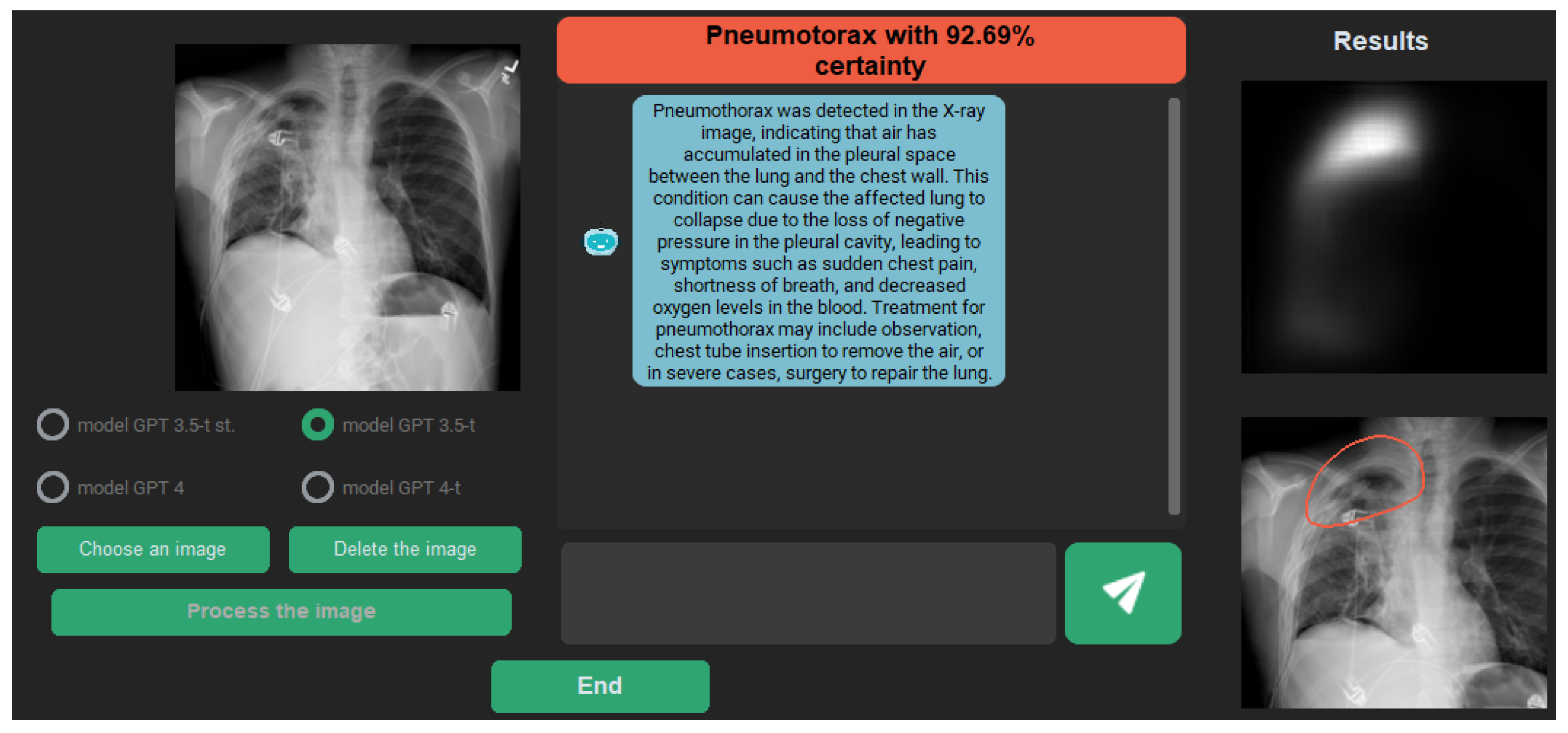Click the pneumothorax explanation chat bubble

[x=818, y=241]
